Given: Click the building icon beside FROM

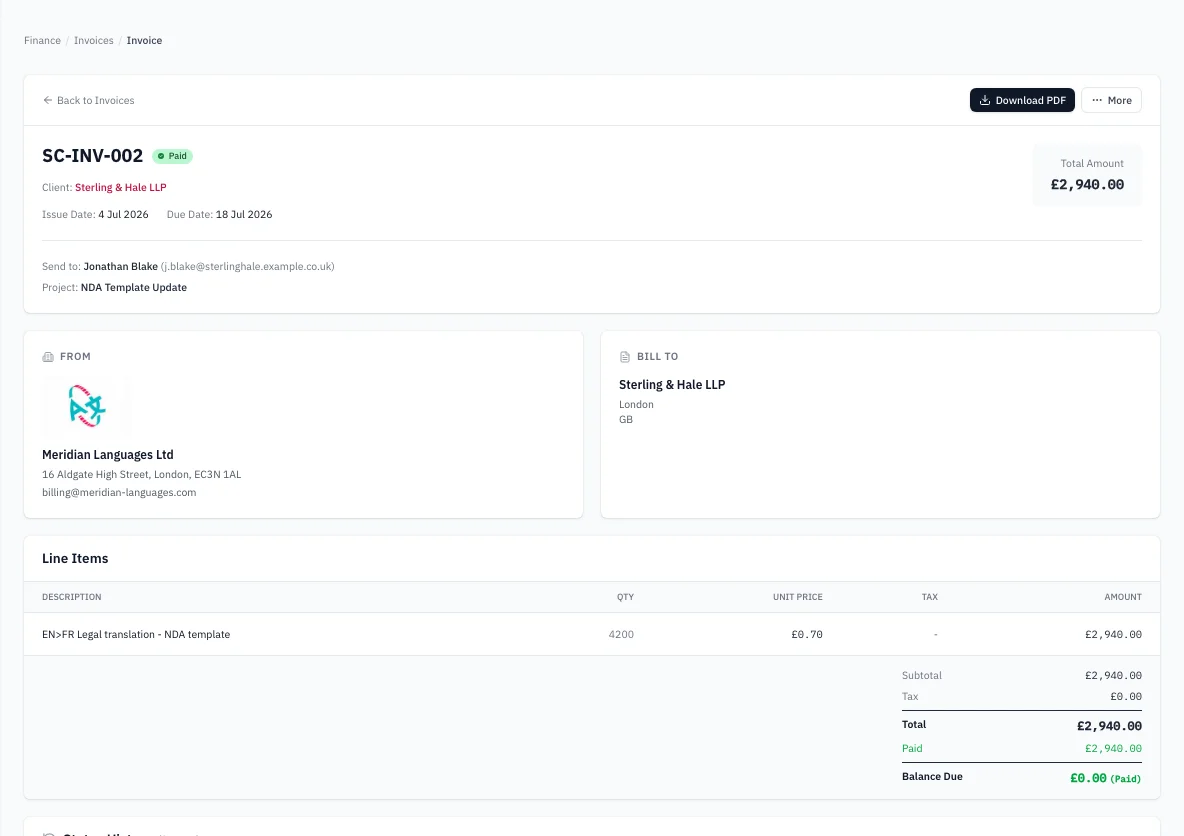Looking at the screenshot, I should point(48,356).
